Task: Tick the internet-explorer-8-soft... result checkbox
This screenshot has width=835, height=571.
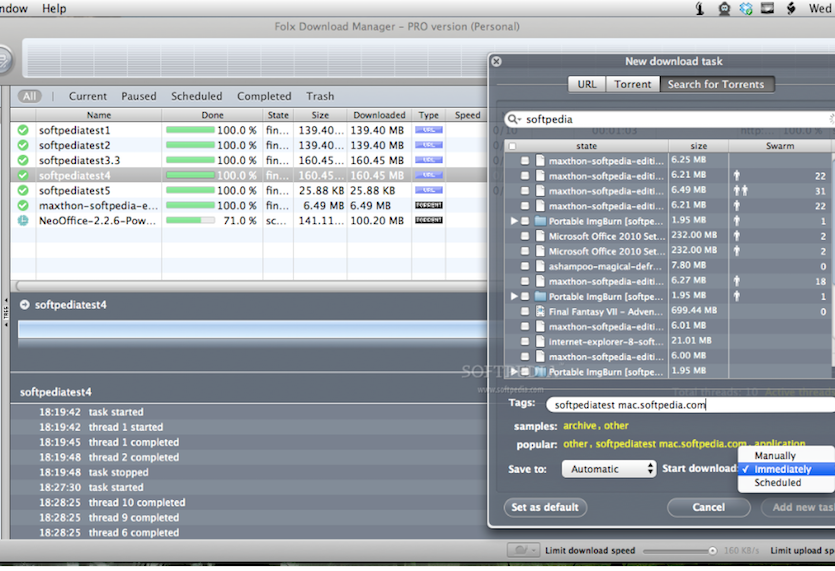Action: point(525,341)
